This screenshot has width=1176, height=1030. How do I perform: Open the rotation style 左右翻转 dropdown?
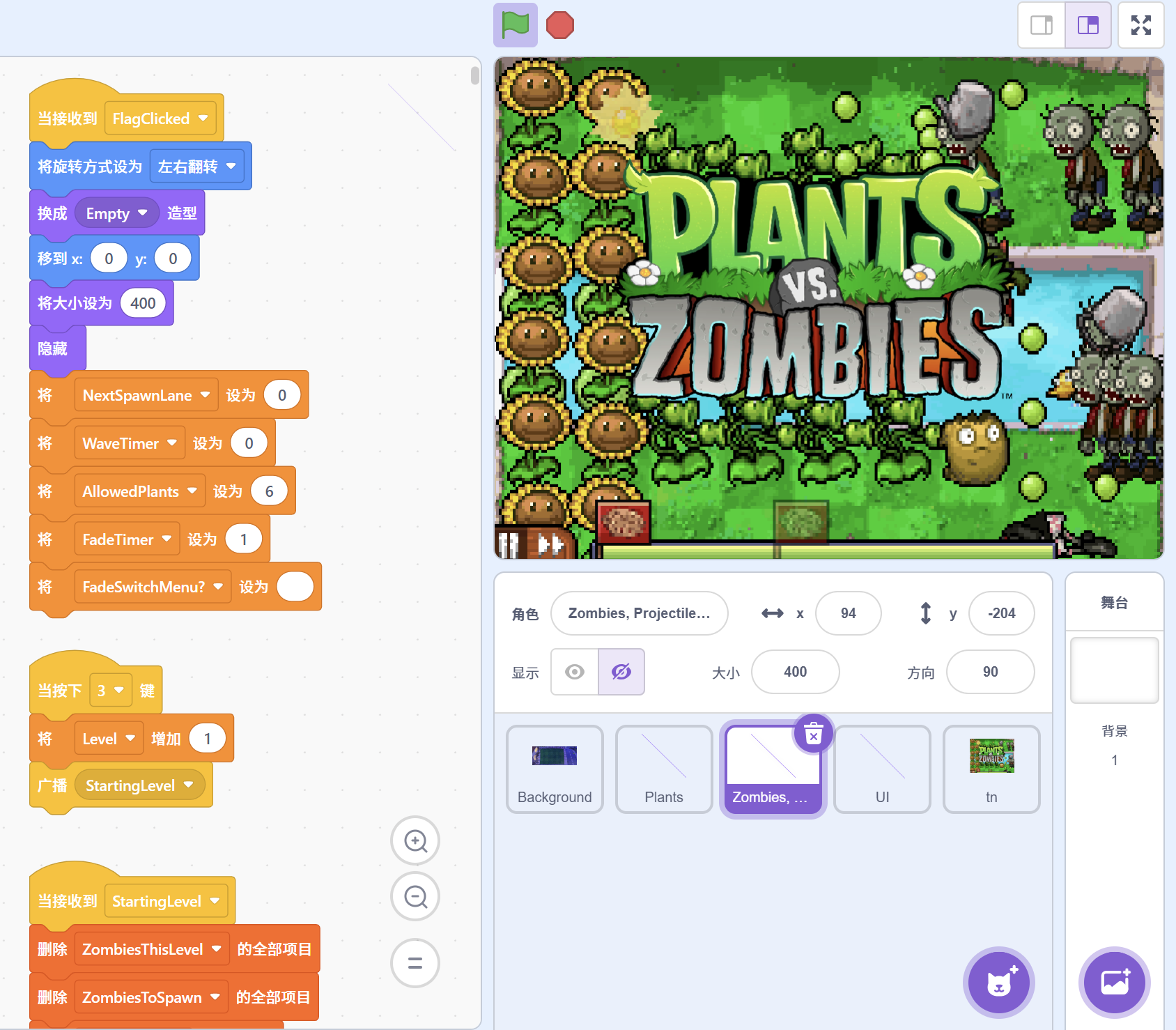197,167
